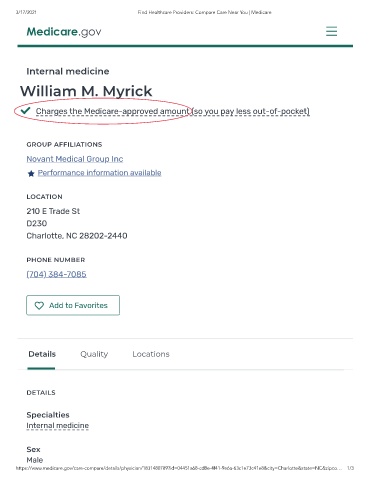
Task: Open the hamburger navigation menu
Action: tap(331, 31)
